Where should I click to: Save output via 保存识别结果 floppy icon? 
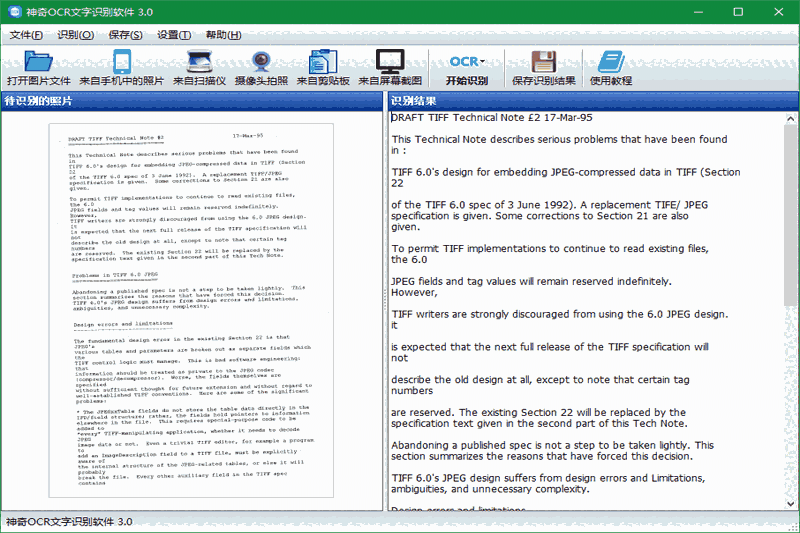pos(544,62)
